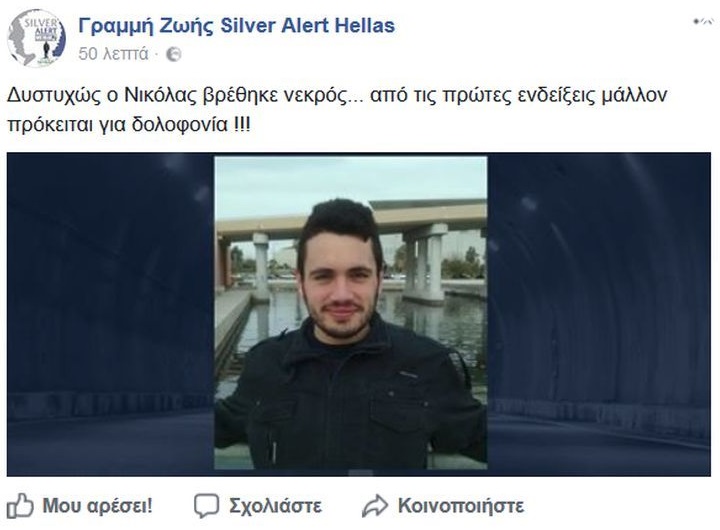Open the photo of the young man
The height and width of the screenshot is (530, 720).
point(351,313)
